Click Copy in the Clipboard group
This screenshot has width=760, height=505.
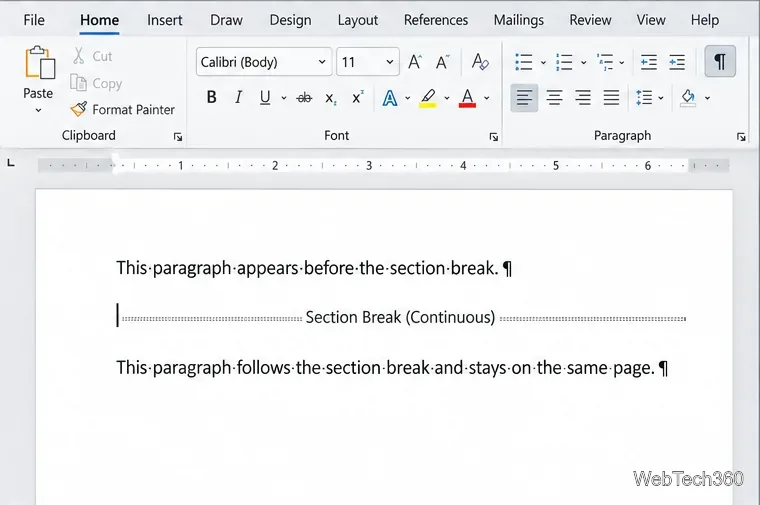coord(96,83)
